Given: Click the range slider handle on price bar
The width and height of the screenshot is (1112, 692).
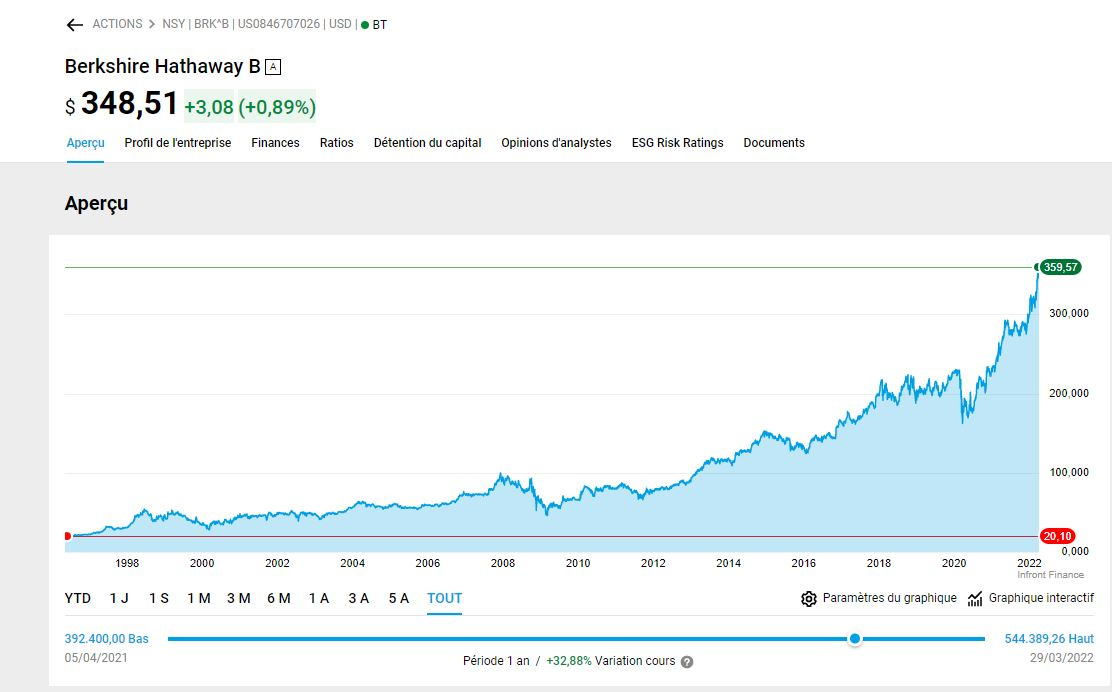Looking at the screenshot, I should 855,639.
